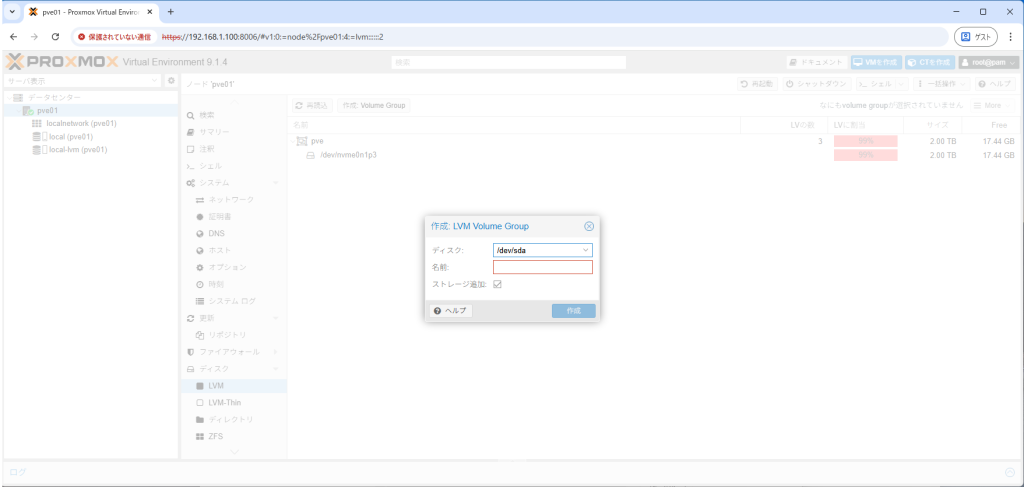
Task: Open a new browser tab
Action: point(171,12)
